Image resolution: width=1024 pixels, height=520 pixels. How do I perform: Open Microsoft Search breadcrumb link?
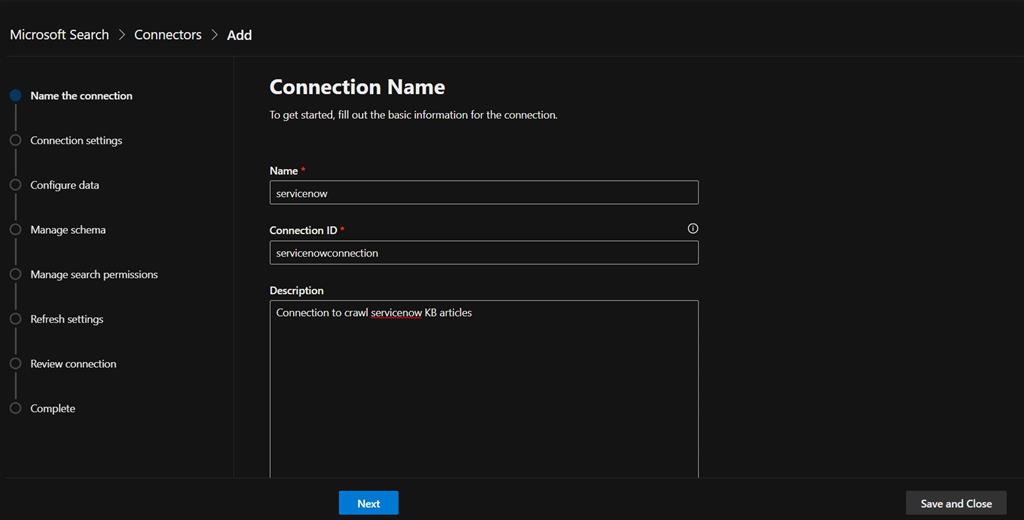(59, 35)
